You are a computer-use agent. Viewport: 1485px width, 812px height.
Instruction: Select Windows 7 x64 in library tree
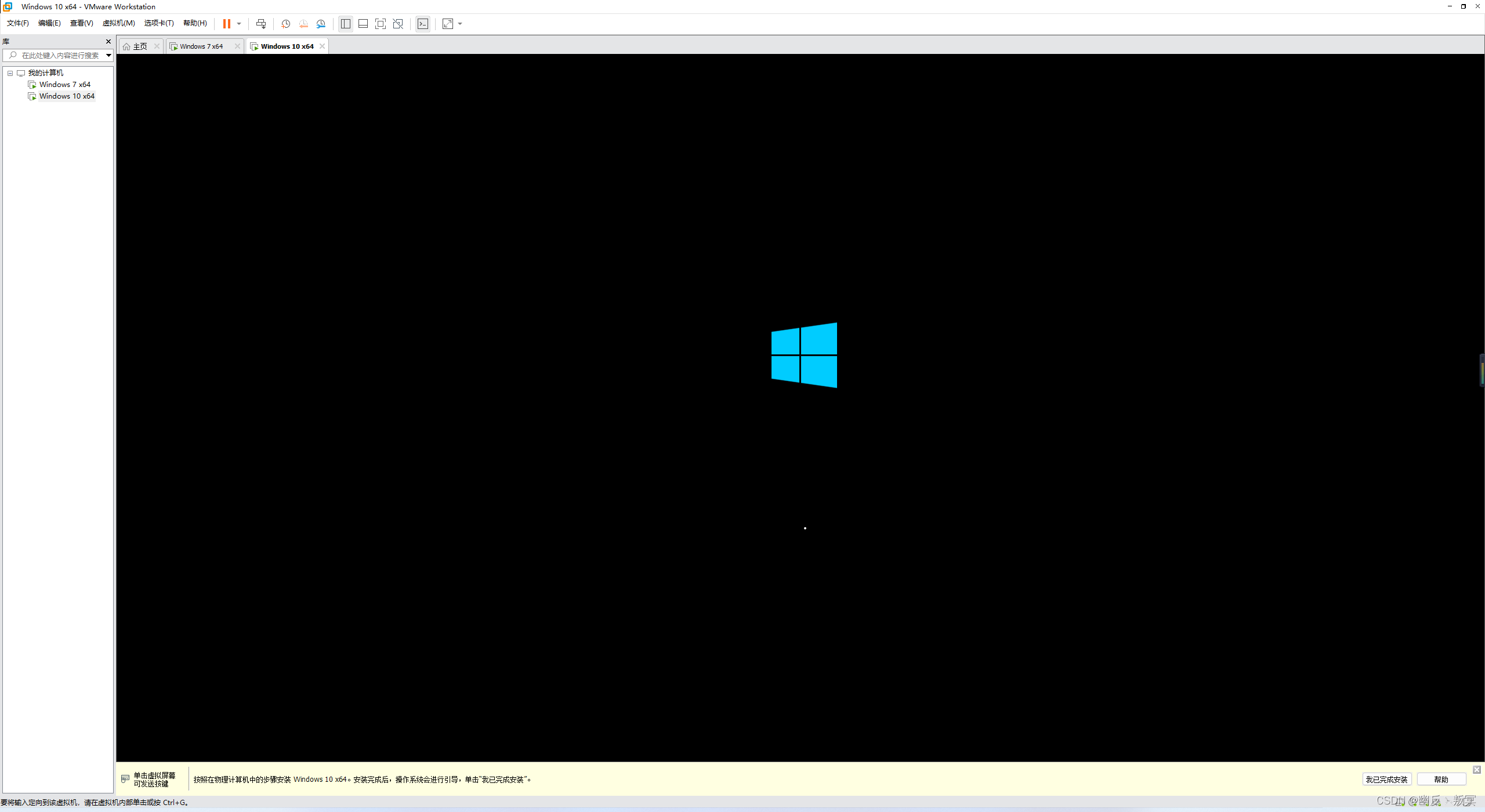pos(64,85)
